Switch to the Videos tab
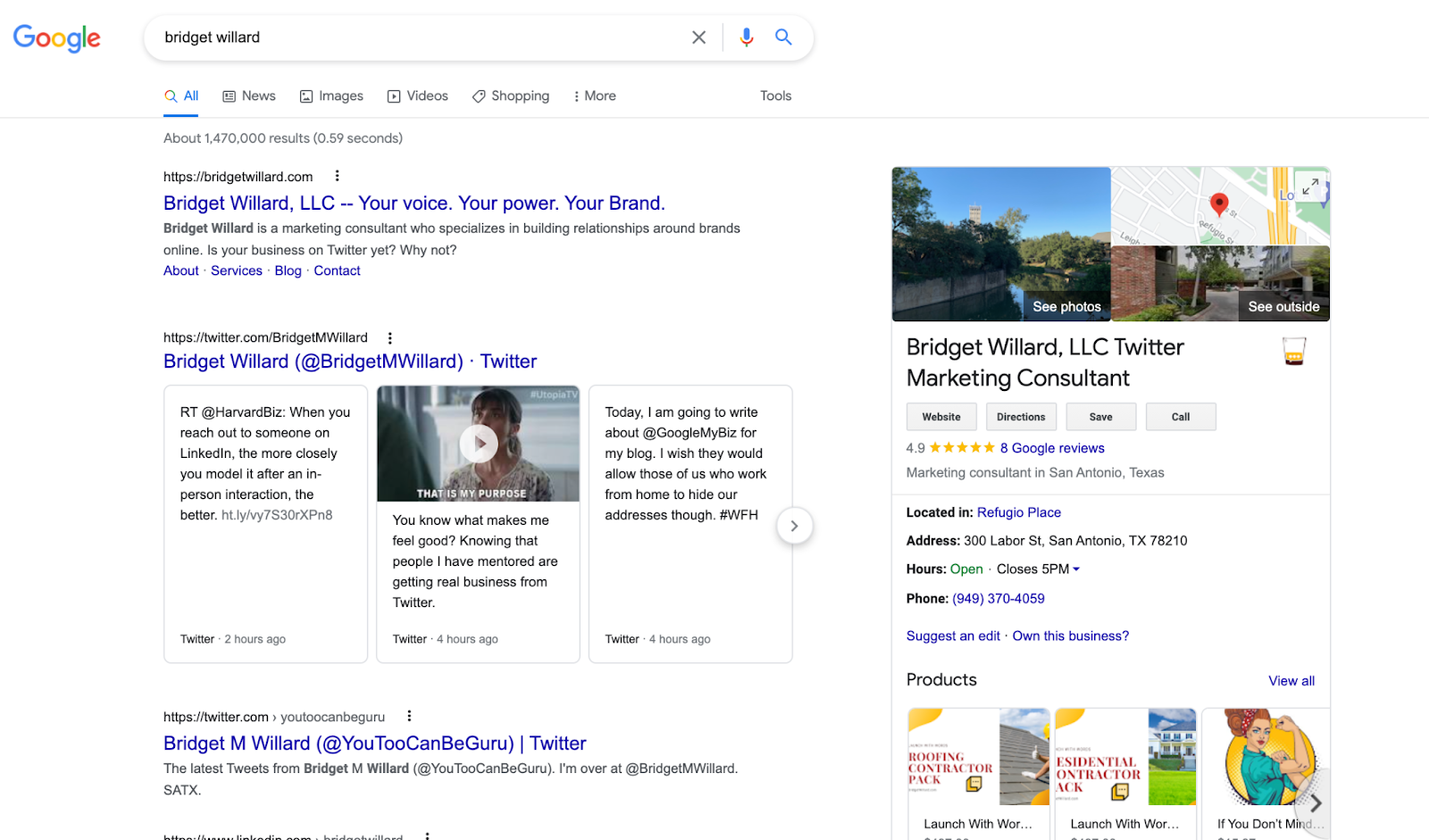Image resolution: width=1429 pixels, height=840 pixels. [x=418, y=96]
